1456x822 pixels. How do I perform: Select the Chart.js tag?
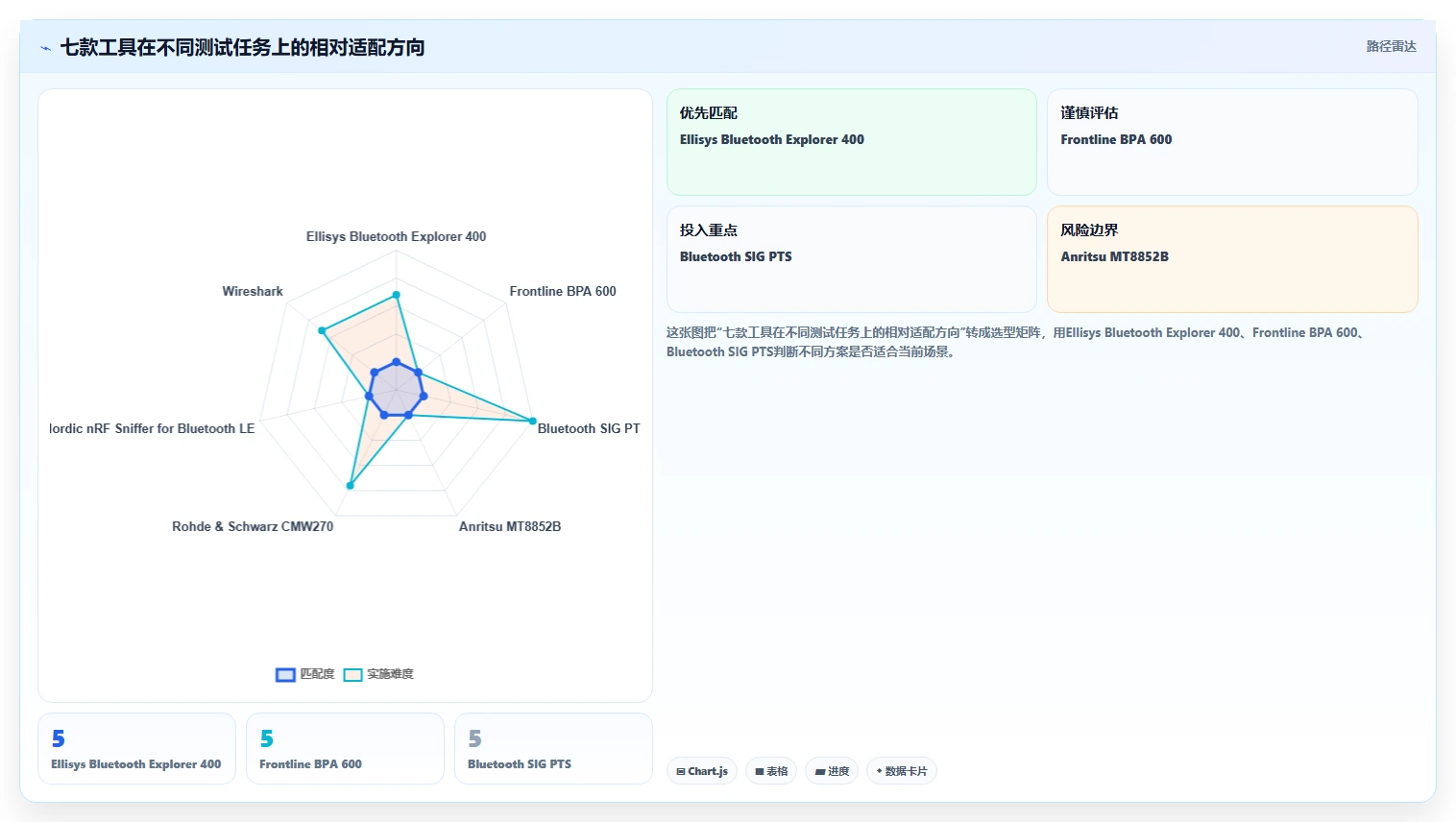click(x=702, y=771)
